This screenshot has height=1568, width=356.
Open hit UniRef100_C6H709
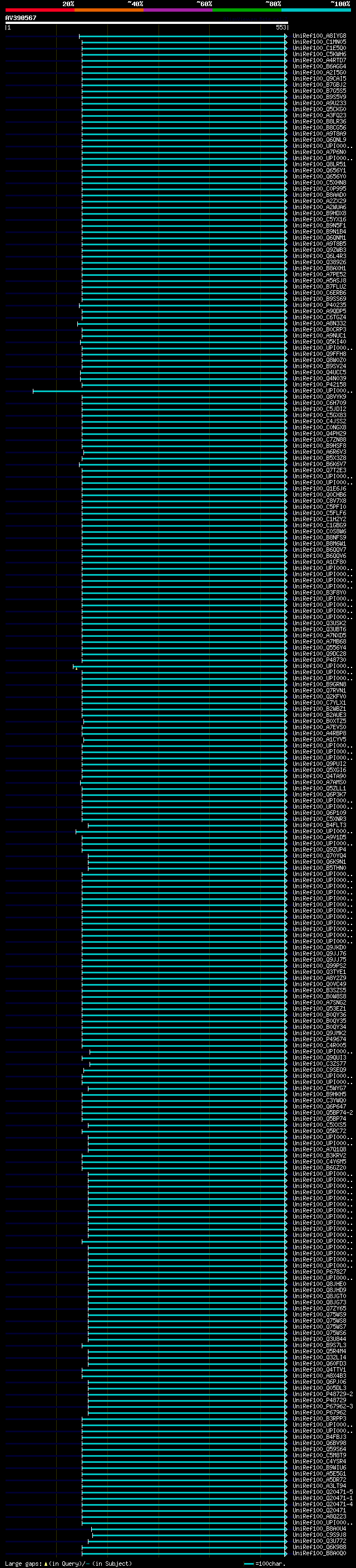pyautogui.click(x=319, y=404)
